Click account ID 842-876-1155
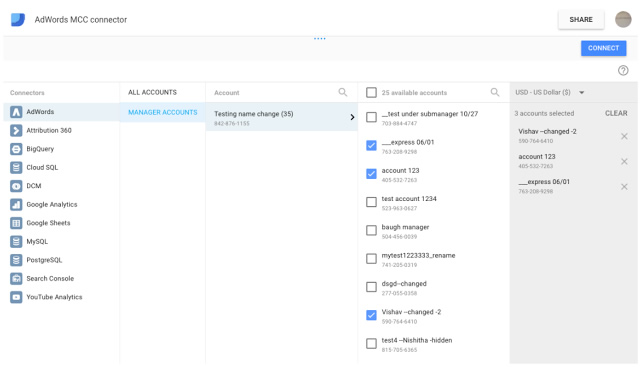The height and width of the screenshot is (367, 640). [x=231, y=124]
